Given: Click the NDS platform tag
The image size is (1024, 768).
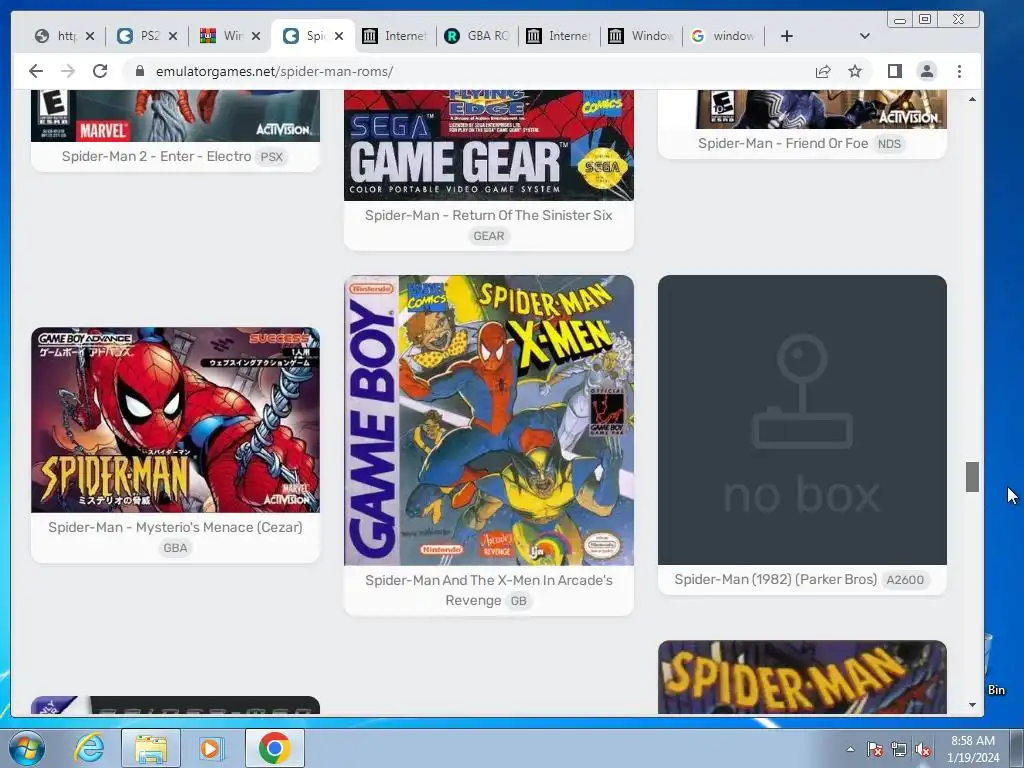Looking at the screenshot, I should pyautogui.click(x=889, y=144).
